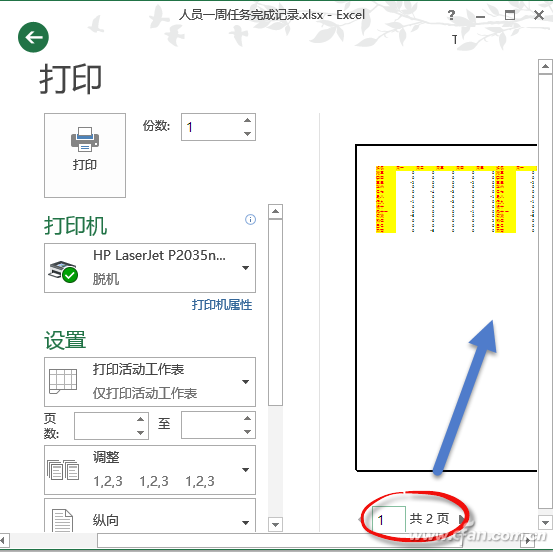
Task: Click the large Print button
Action: pos(85,155)
